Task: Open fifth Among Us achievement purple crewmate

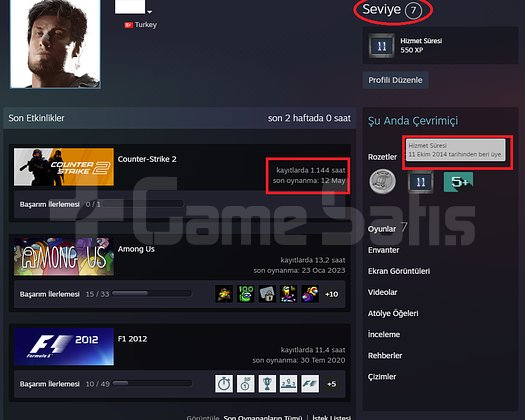Action: [310, 294]
